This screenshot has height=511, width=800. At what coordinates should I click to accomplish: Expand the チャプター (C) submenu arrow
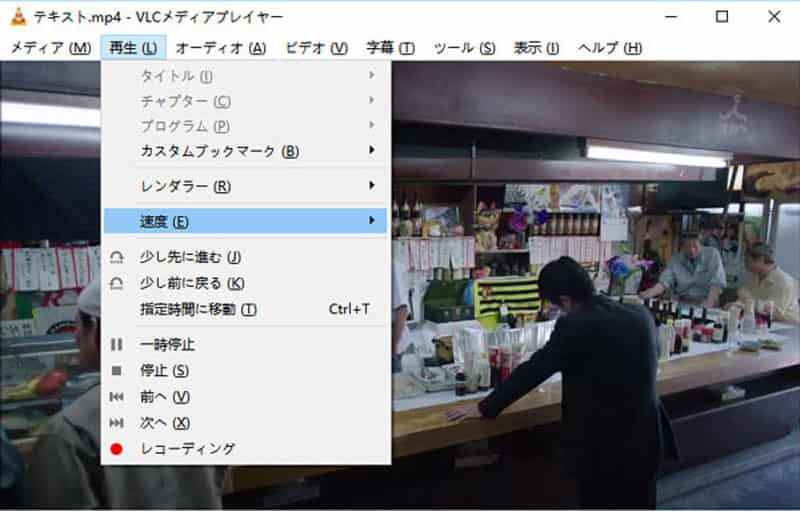coord(372,100)
